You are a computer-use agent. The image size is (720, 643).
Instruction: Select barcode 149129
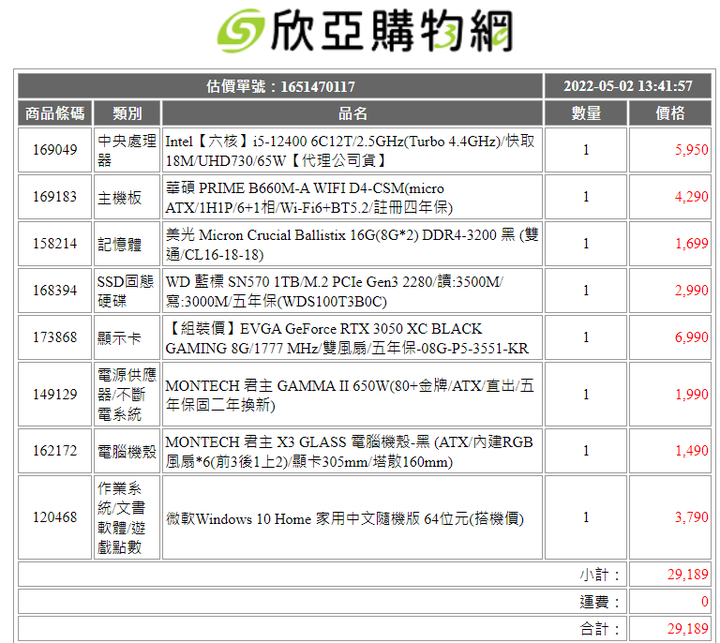coord(55,394)
